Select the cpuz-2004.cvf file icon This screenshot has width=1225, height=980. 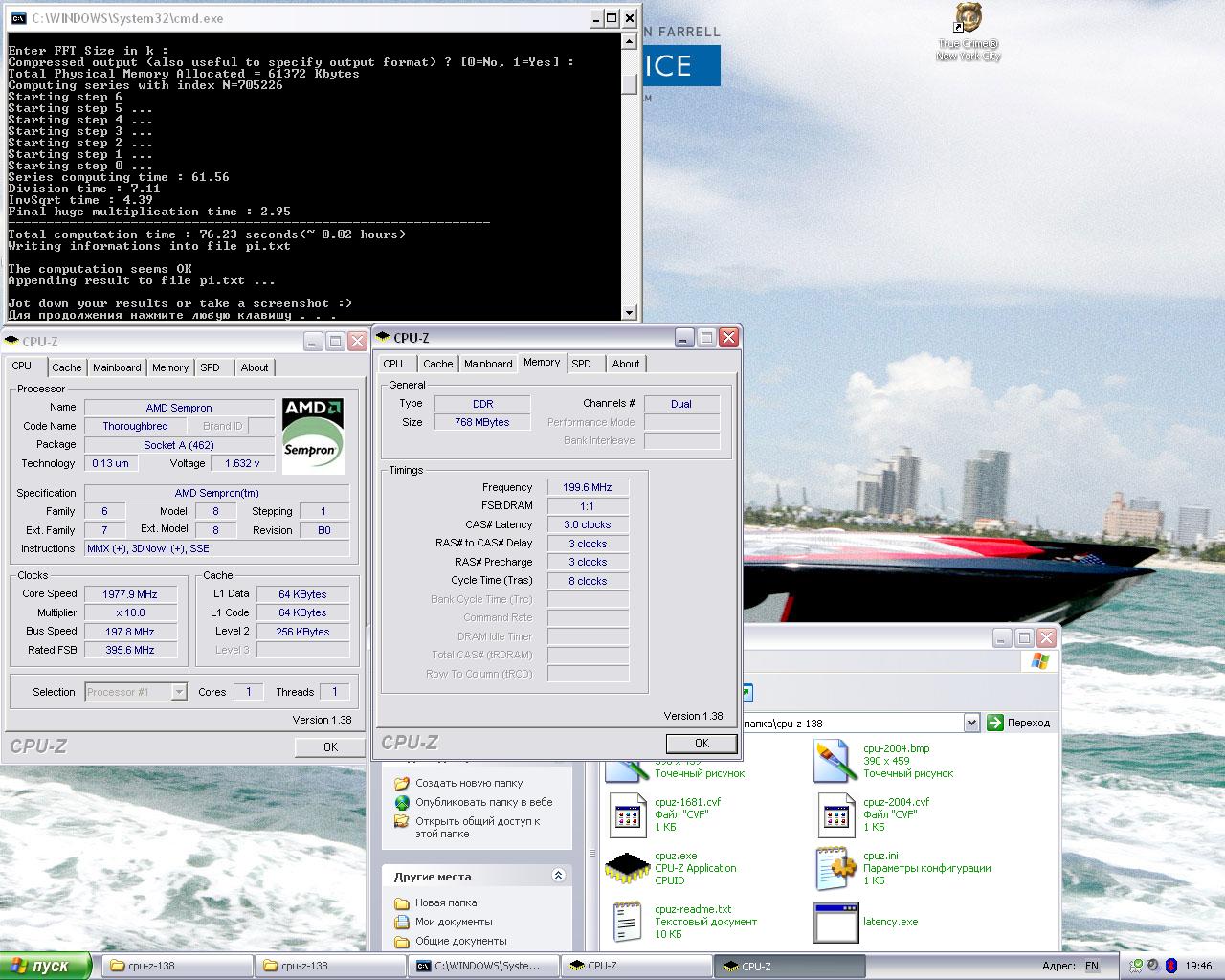tap(835, 815)
